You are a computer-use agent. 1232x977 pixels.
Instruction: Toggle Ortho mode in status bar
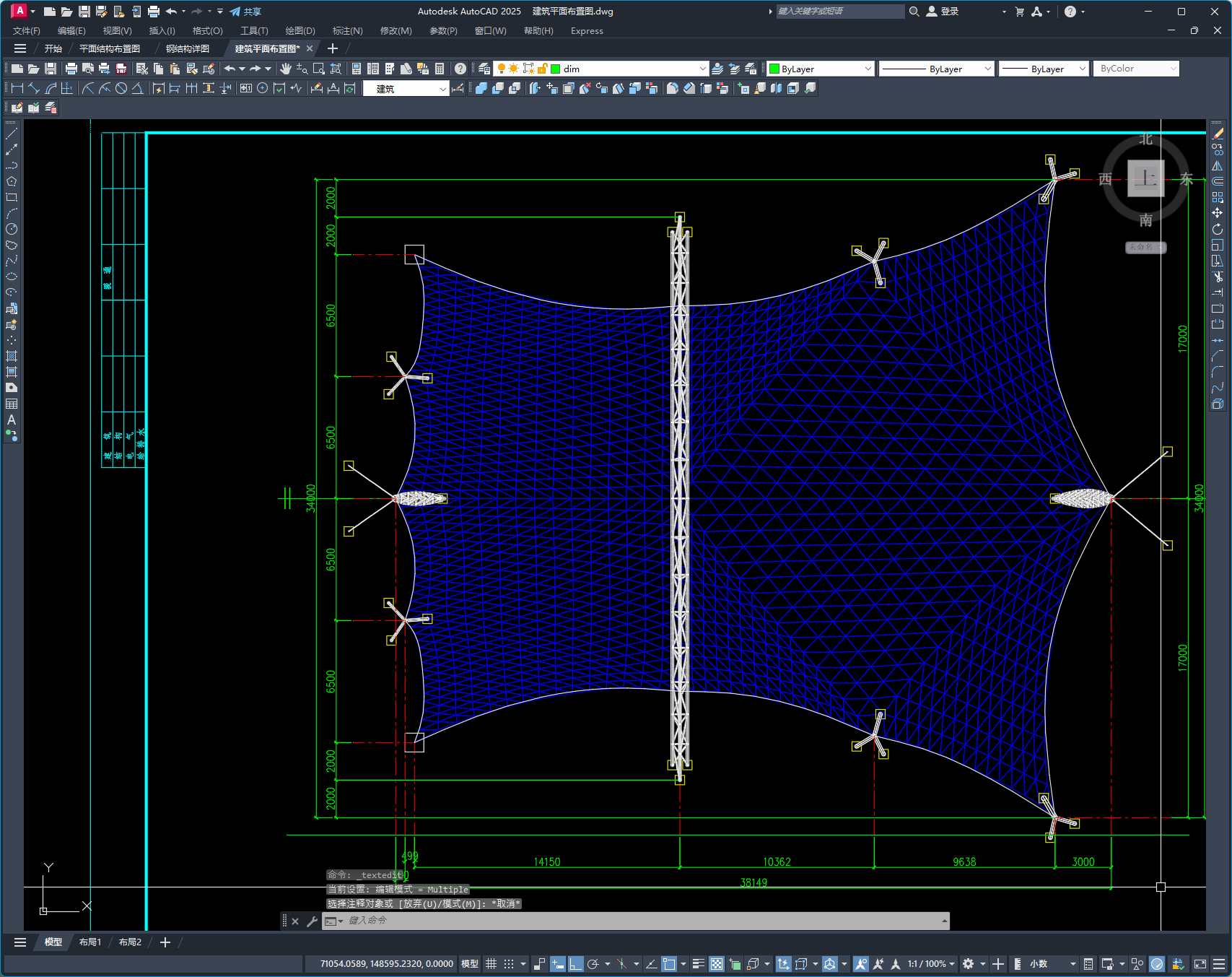coord(575,963)
